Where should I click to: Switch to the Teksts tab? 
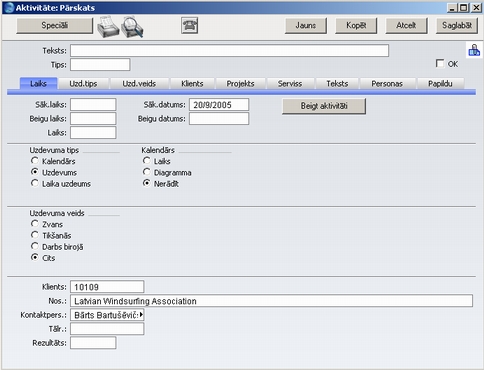[x=337, y=84]
